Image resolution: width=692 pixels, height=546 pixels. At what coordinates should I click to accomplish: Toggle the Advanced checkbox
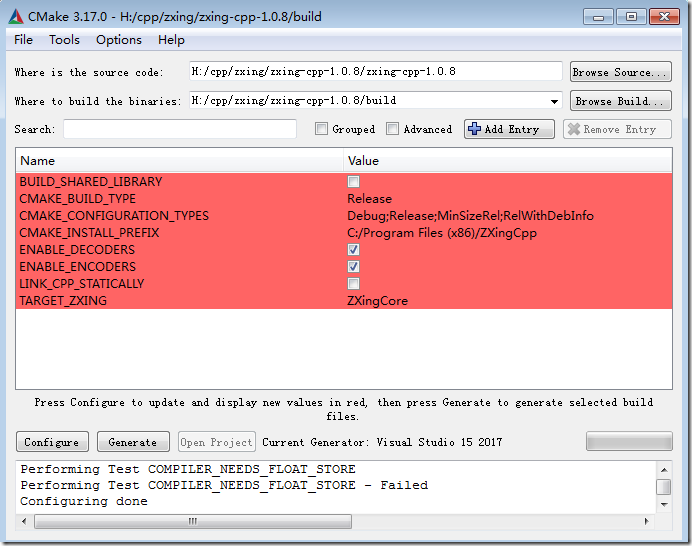pos(392,129)
